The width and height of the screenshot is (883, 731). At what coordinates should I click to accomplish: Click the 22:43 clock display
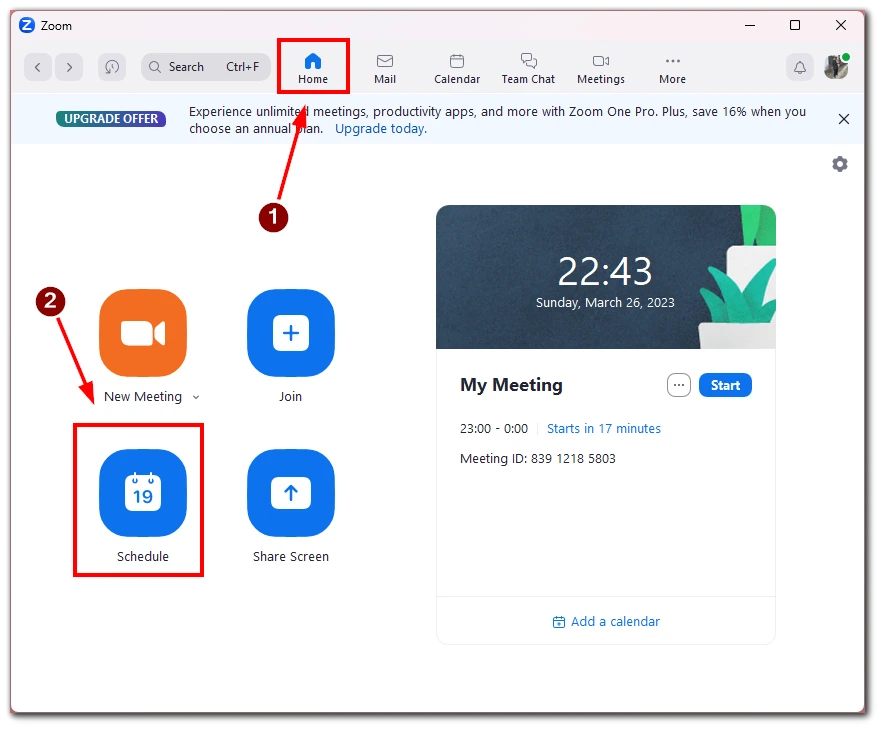pyautogui.click(x=605, y=271)
